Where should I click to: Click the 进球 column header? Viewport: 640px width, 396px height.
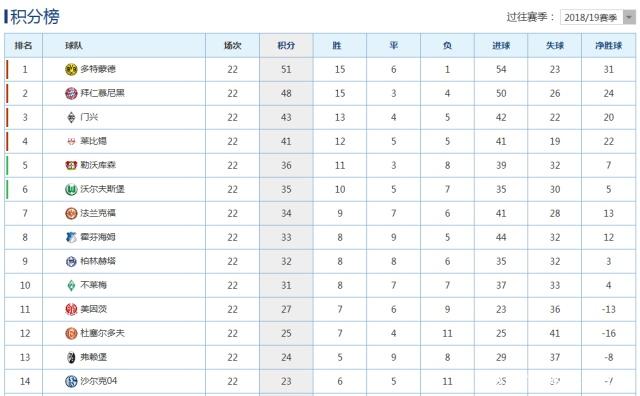pyautogui.click(x=501, y=45)
